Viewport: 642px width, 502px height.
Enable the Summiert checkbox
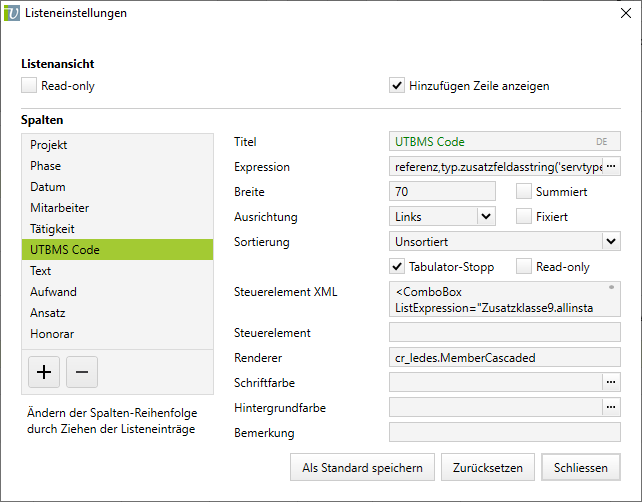(x=524, y=191)
